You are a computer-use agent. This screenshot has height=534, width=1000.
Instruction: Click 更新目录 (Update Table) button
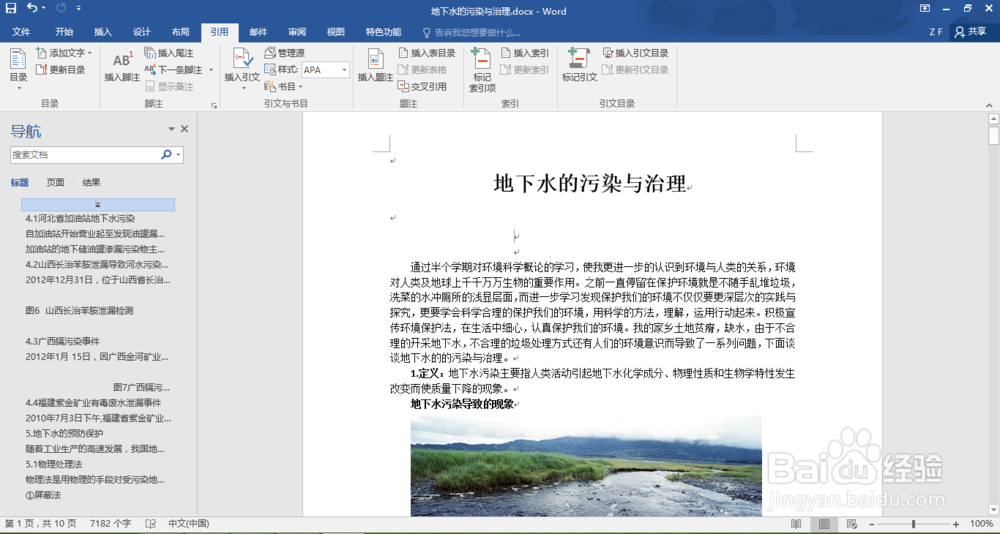61,70
